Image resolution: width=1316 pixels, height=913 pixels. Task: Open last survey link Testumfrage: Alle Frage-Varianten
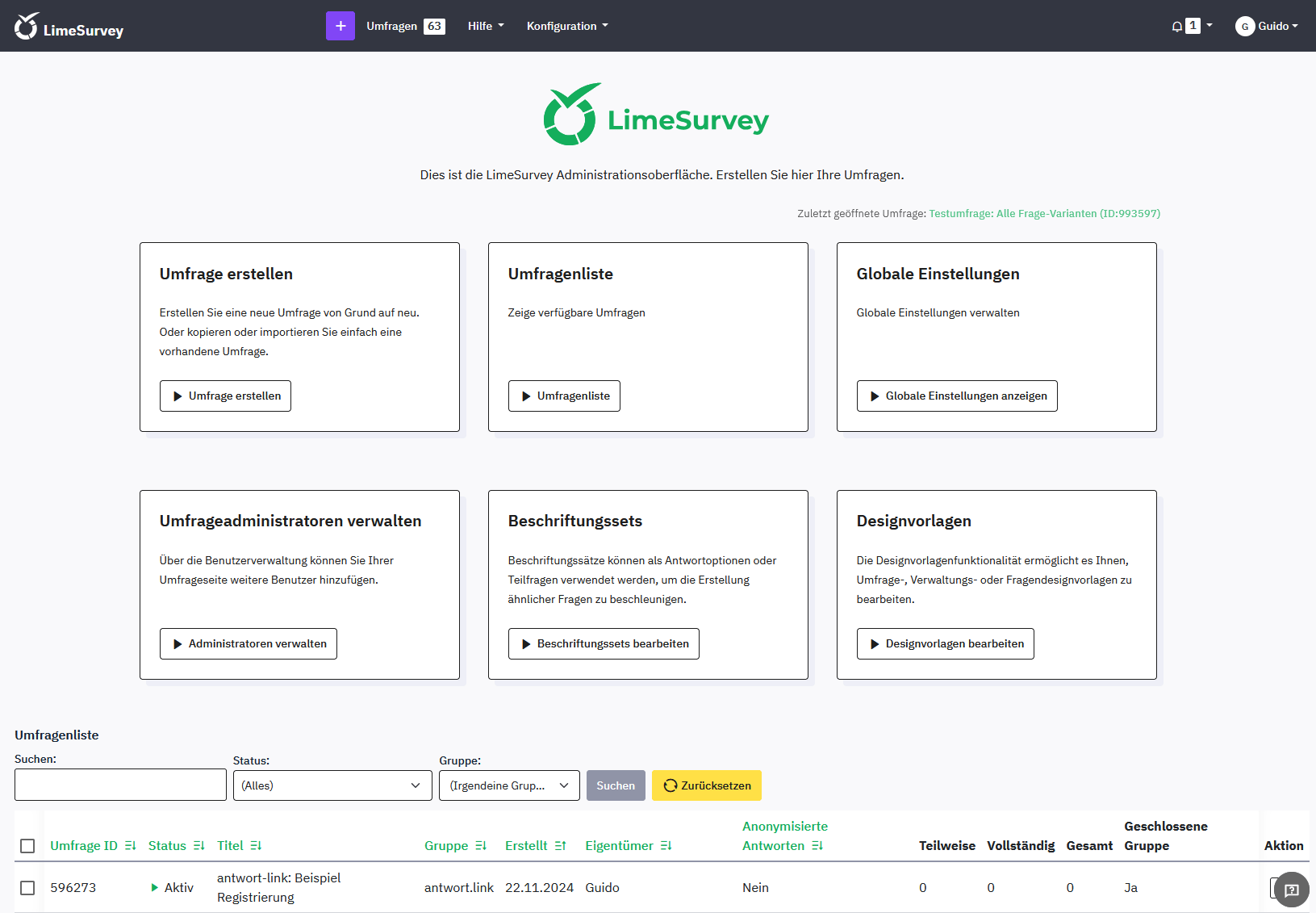[x=1044, y=214]
